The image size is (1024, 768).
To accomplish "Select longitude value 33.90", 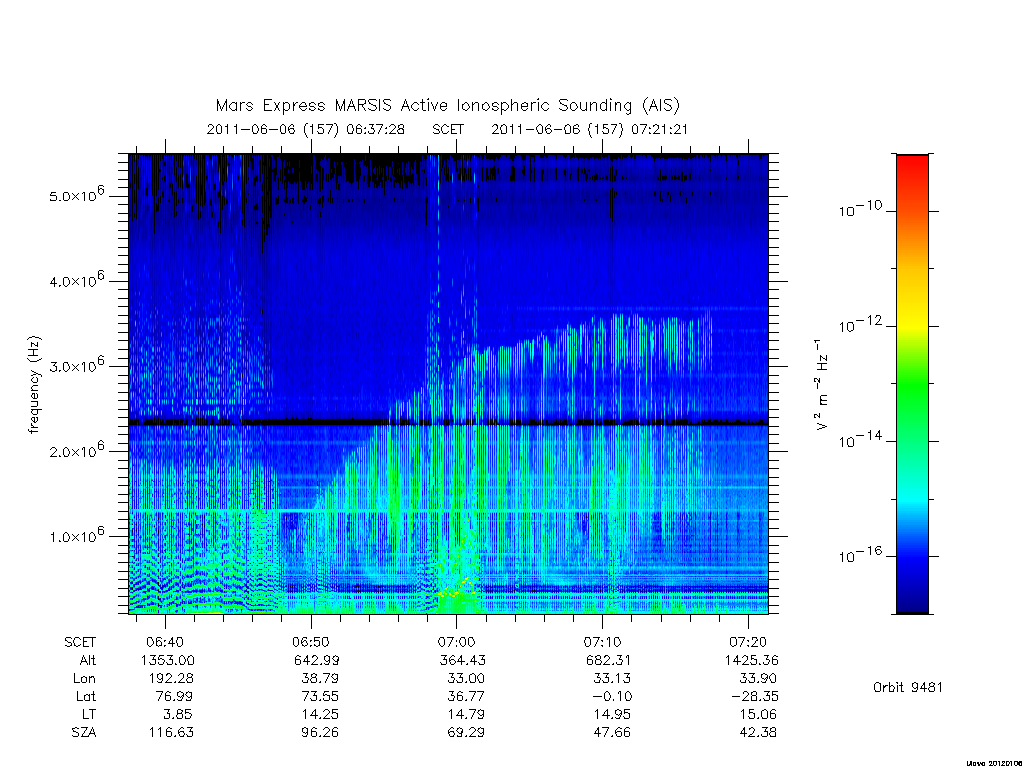I will coord(758,679).
